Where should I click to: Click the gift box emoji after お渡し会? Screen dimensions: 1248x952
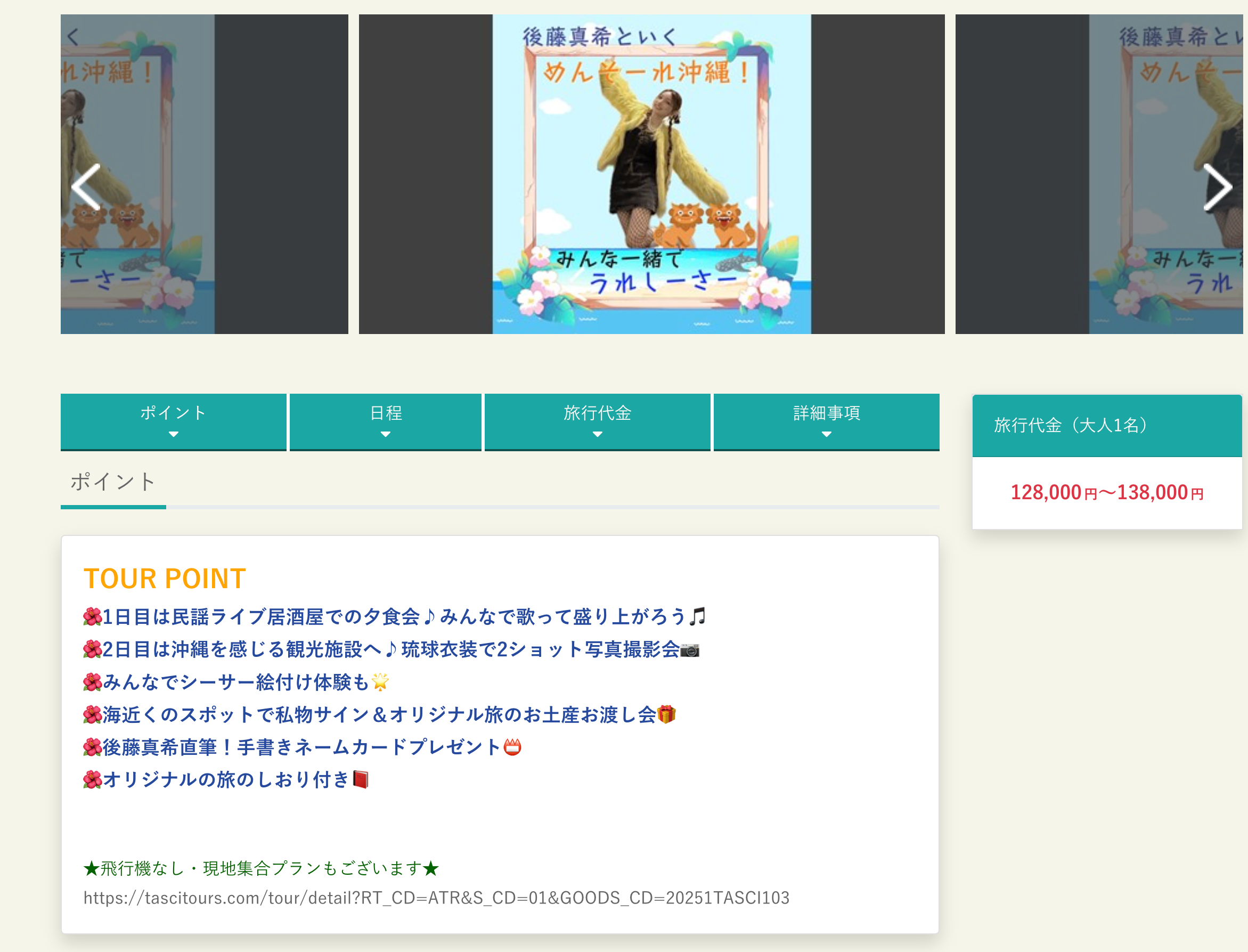667,715
